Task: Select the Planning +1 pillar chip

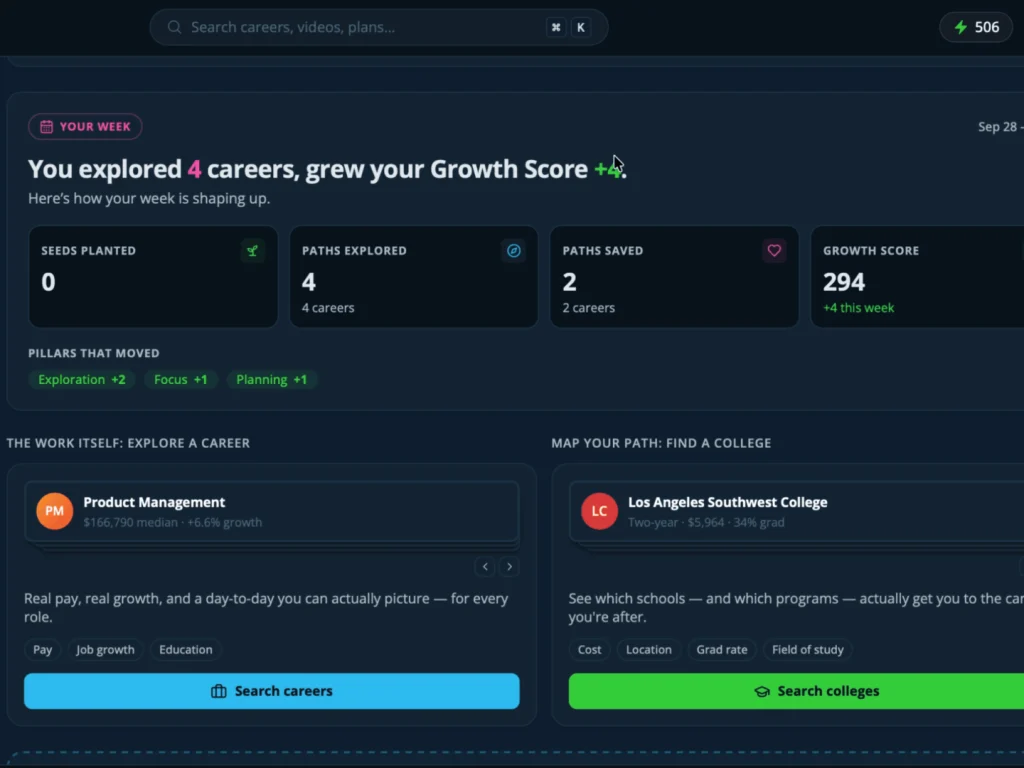Action: tap(271, 379)
